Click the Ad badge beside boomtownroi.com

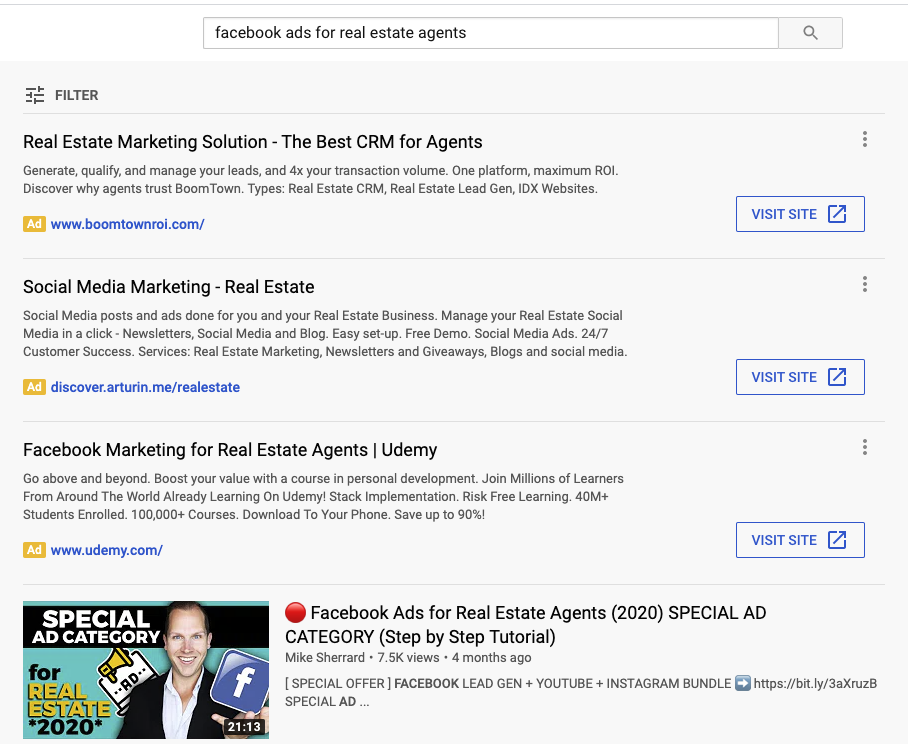(33, 224)
